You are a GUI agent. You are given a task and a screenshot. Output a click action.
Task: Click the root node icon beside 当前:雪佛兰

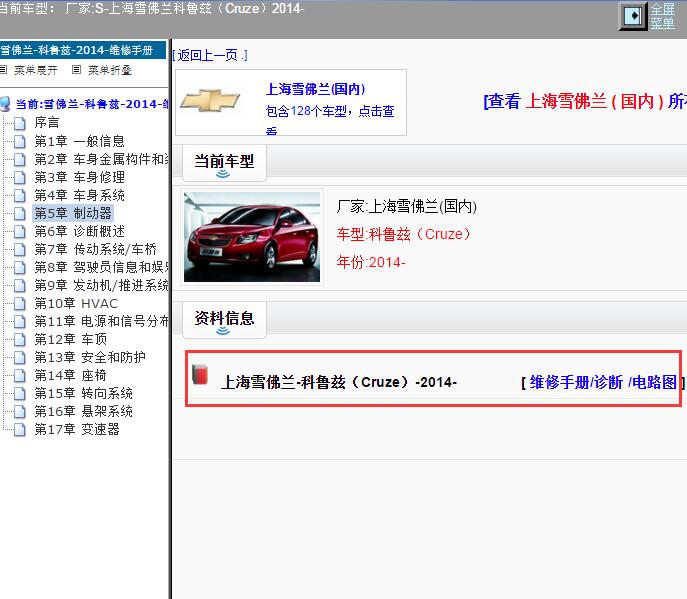[5, 104]
